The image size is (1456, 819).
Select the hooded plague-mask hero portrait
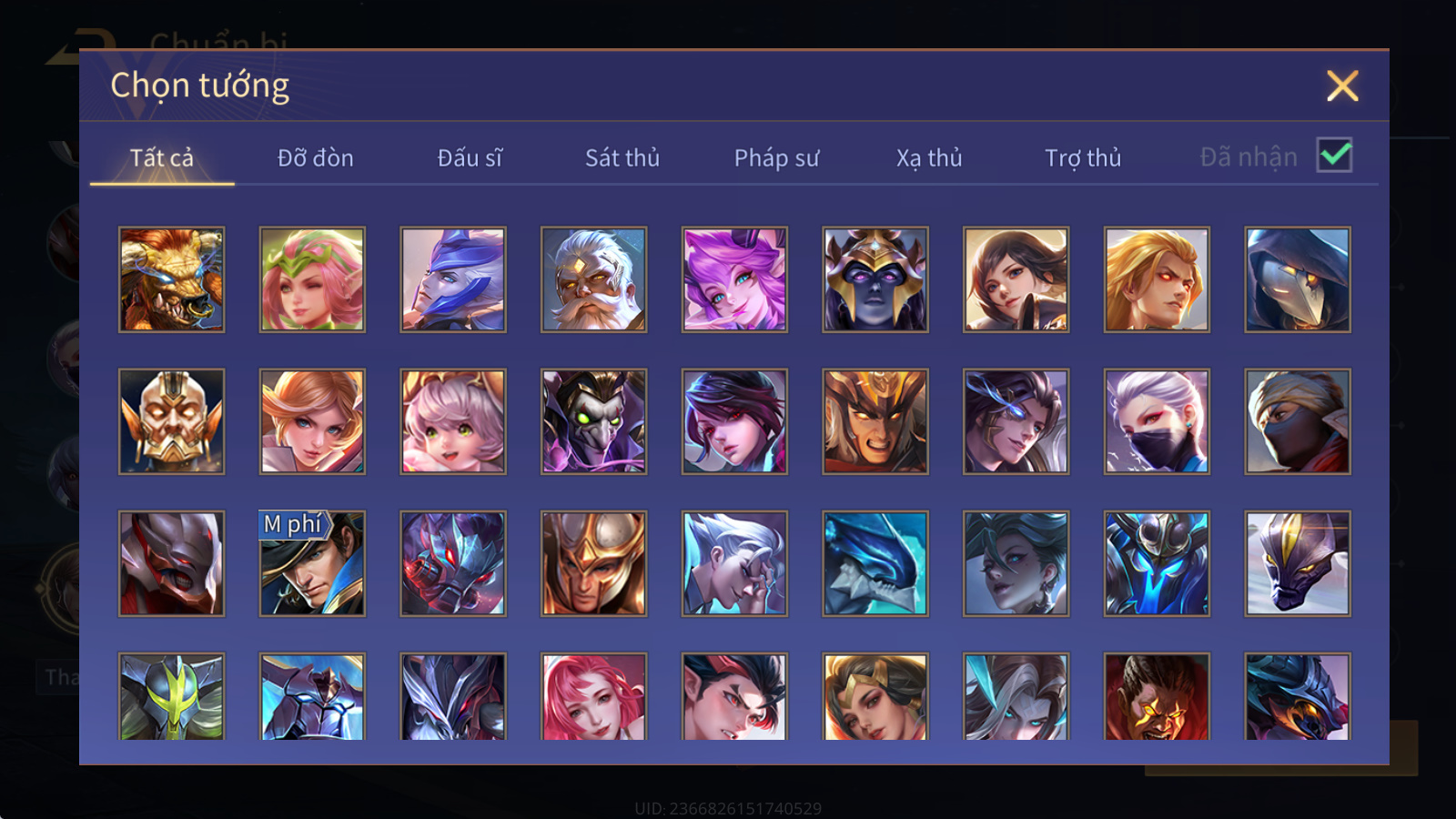(x=1298, y=279)
